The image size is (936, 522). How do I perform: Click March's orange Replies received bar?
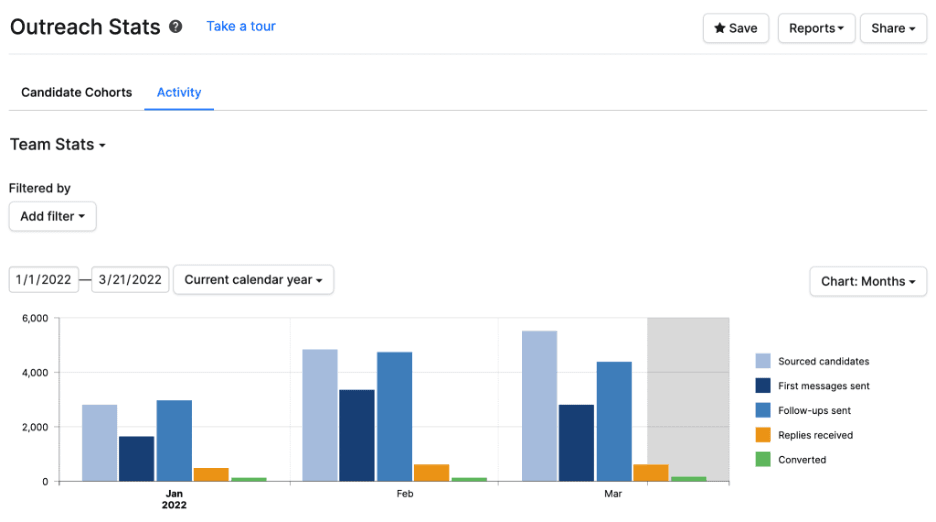point(651,473)
